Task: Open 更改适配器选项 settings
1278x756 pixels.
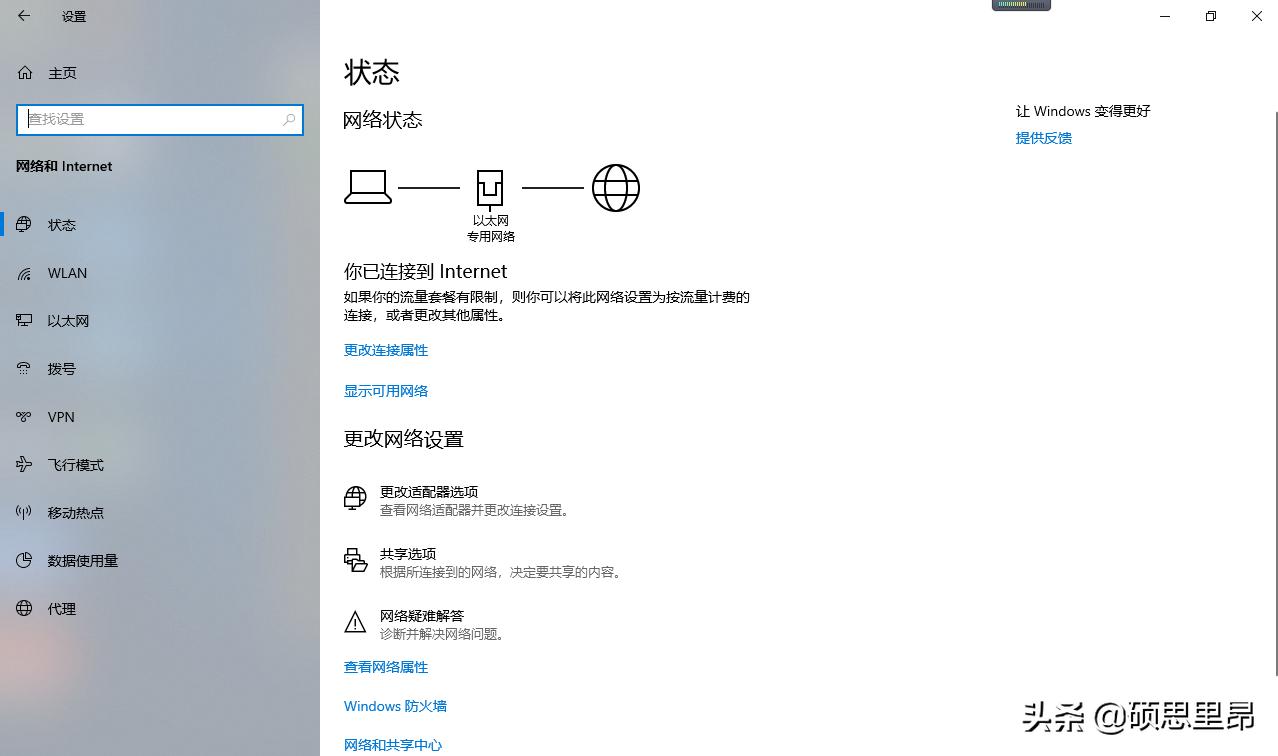Action: [428, 492]
